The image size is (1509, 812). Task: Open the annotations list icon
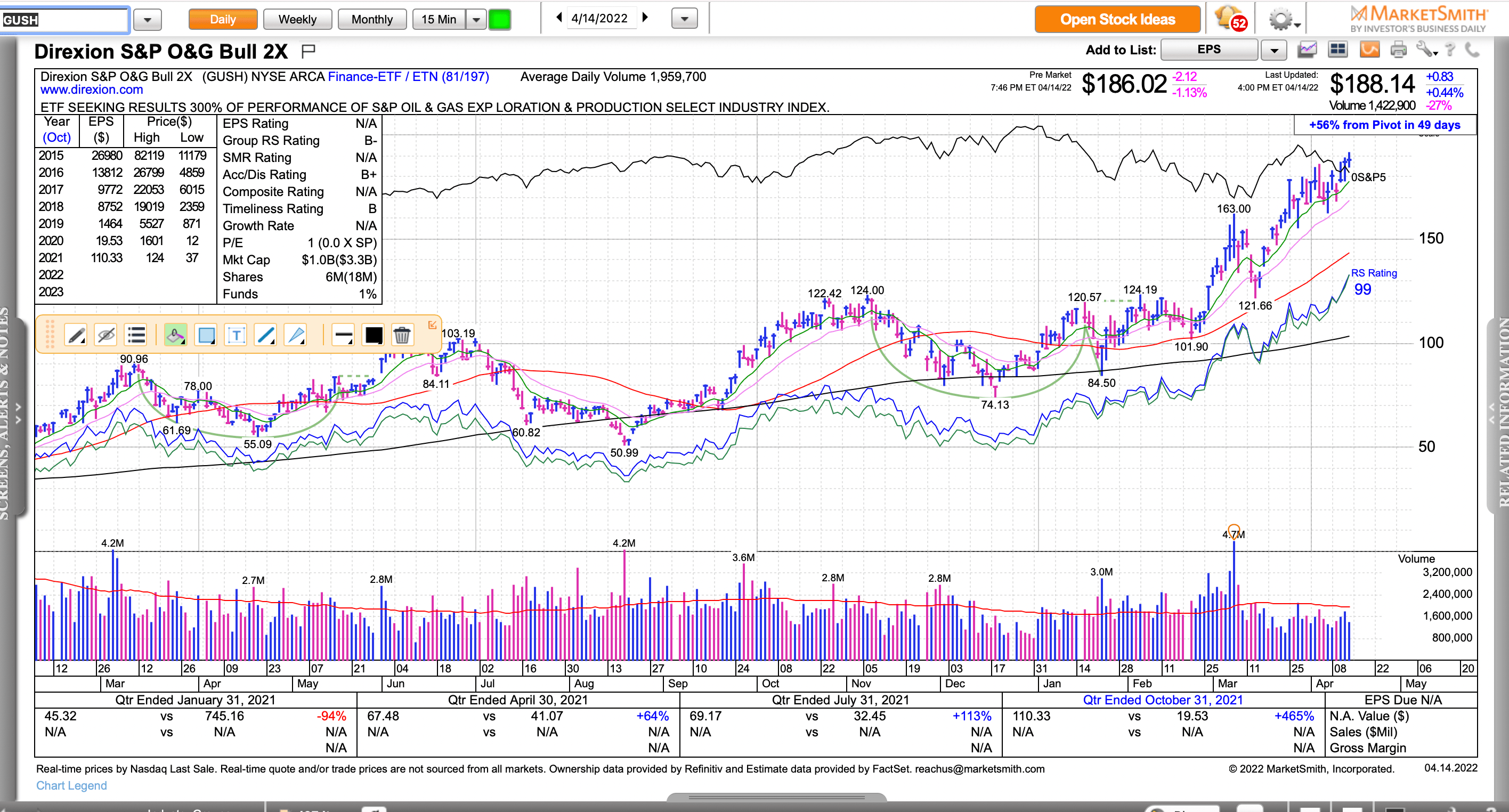(136, 335)
